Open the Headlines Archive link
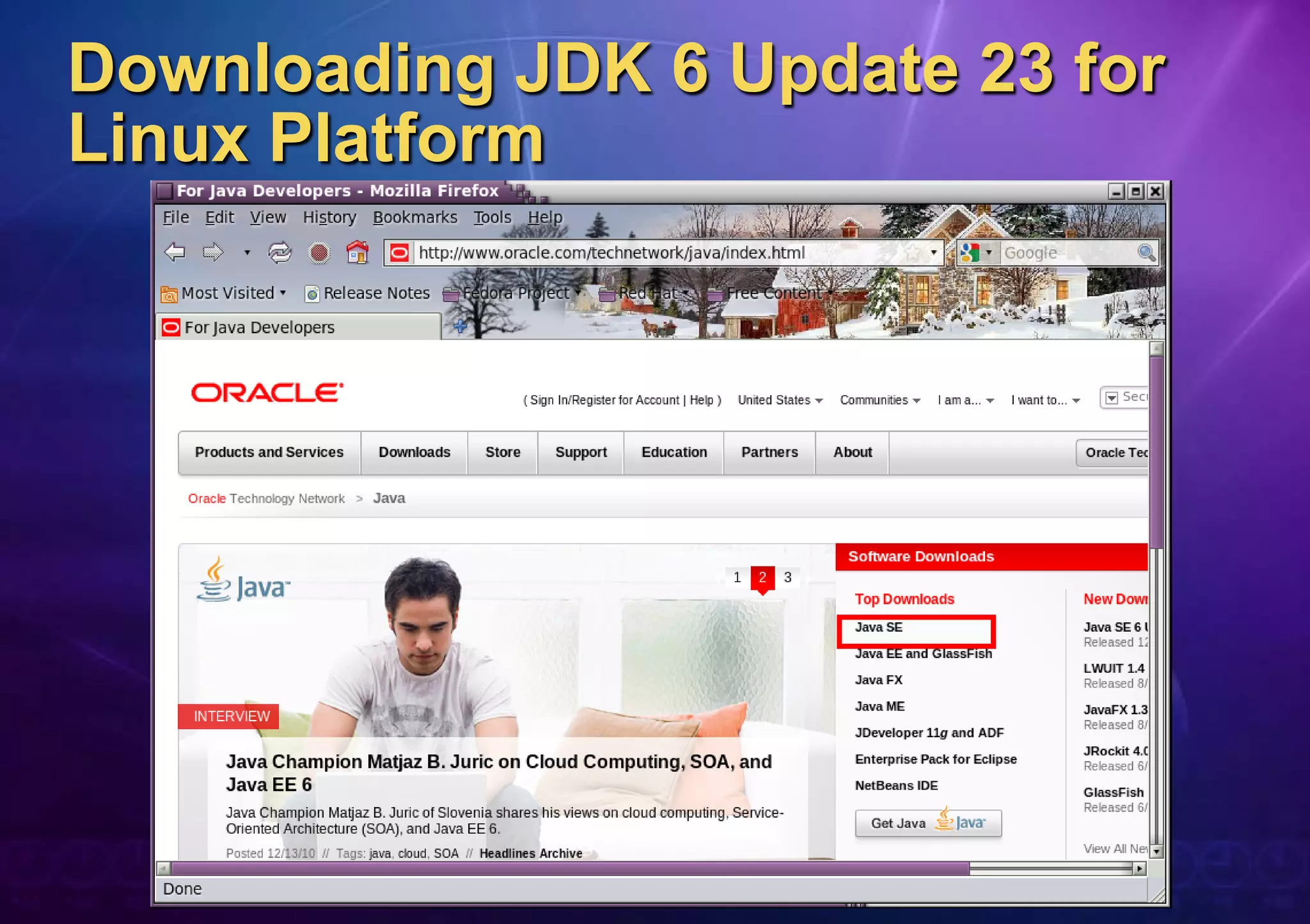Image resolution: width=1310 pixels, height=924 pixels. click(x=531, y=854)
